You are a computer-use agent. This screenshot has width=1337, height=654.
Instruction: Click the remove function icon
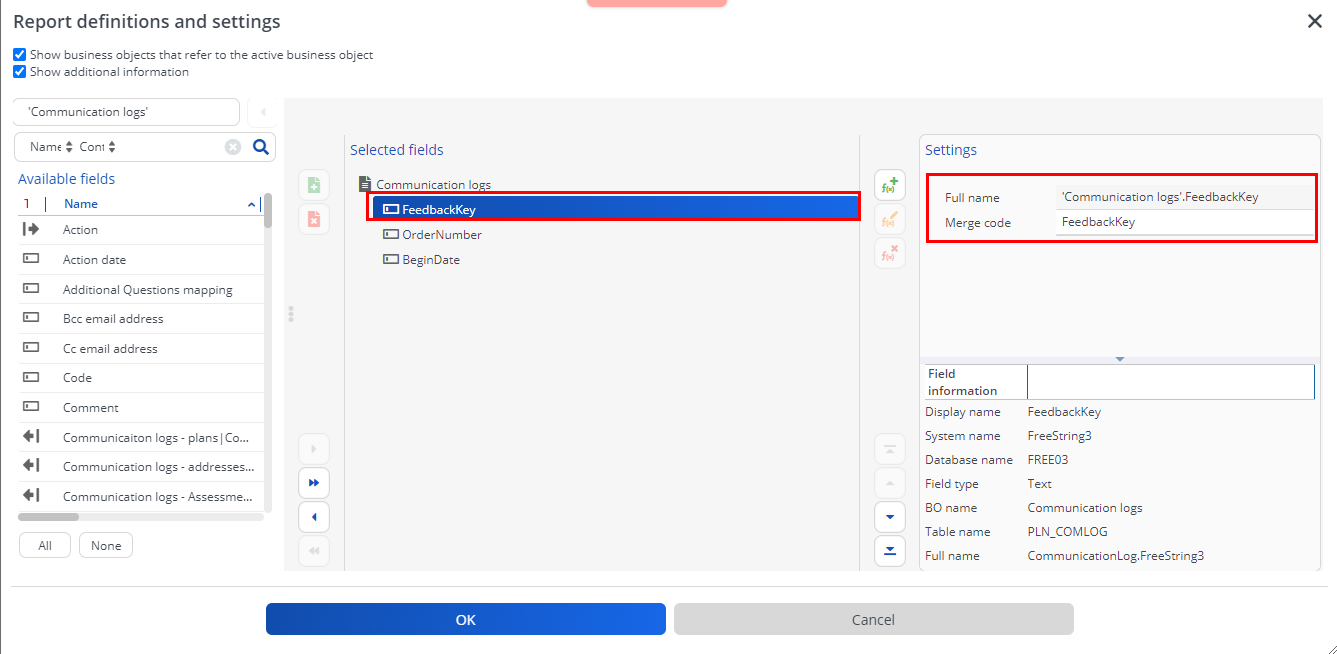click(889, 253)
